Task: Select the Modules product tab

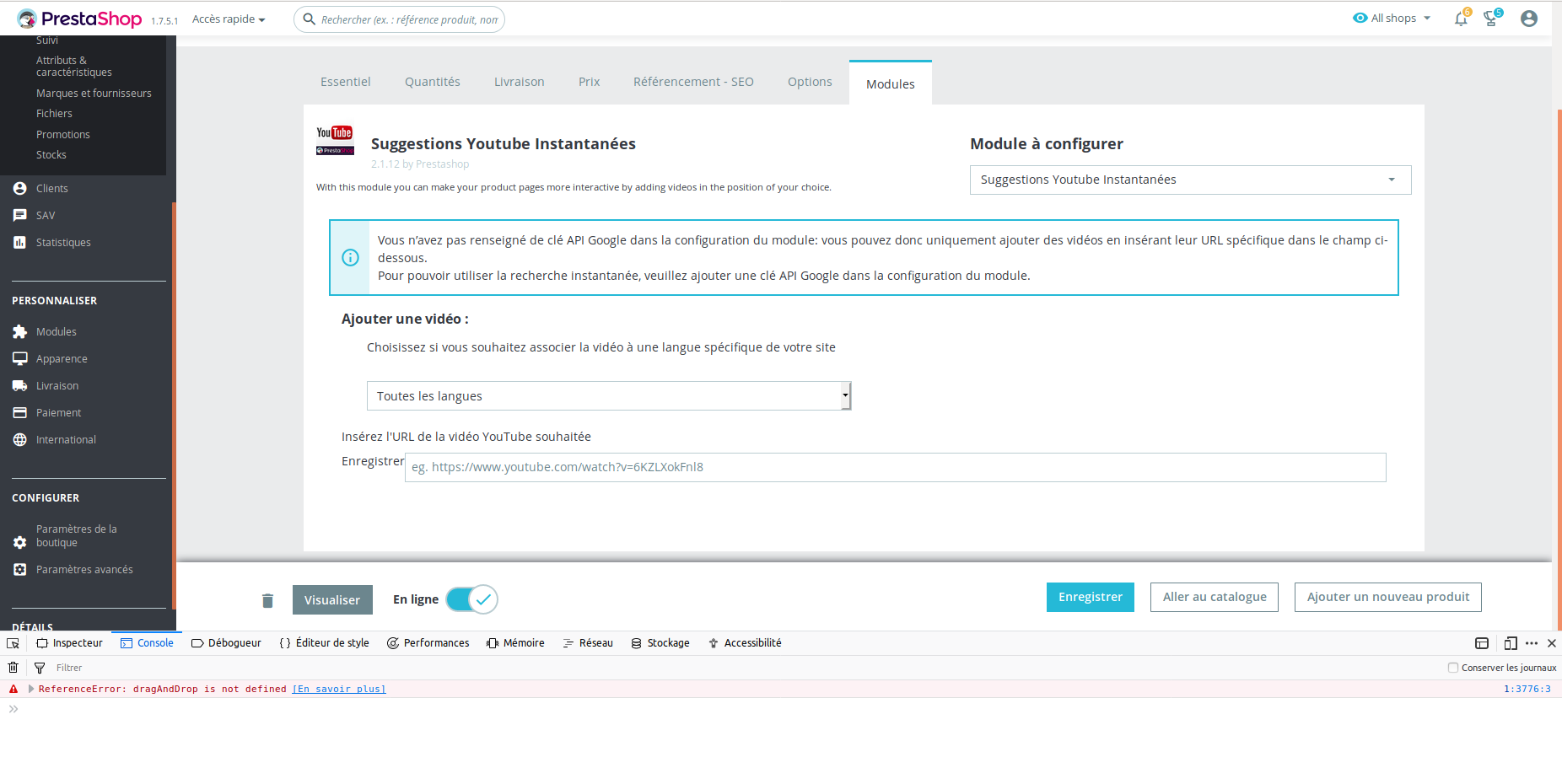Action: tap(891, 83)
